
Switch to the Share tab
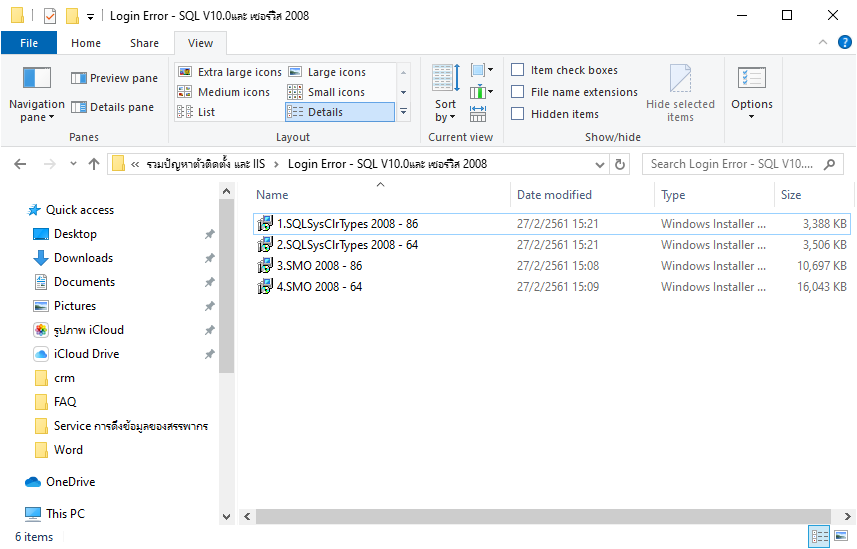coord(144,43)
